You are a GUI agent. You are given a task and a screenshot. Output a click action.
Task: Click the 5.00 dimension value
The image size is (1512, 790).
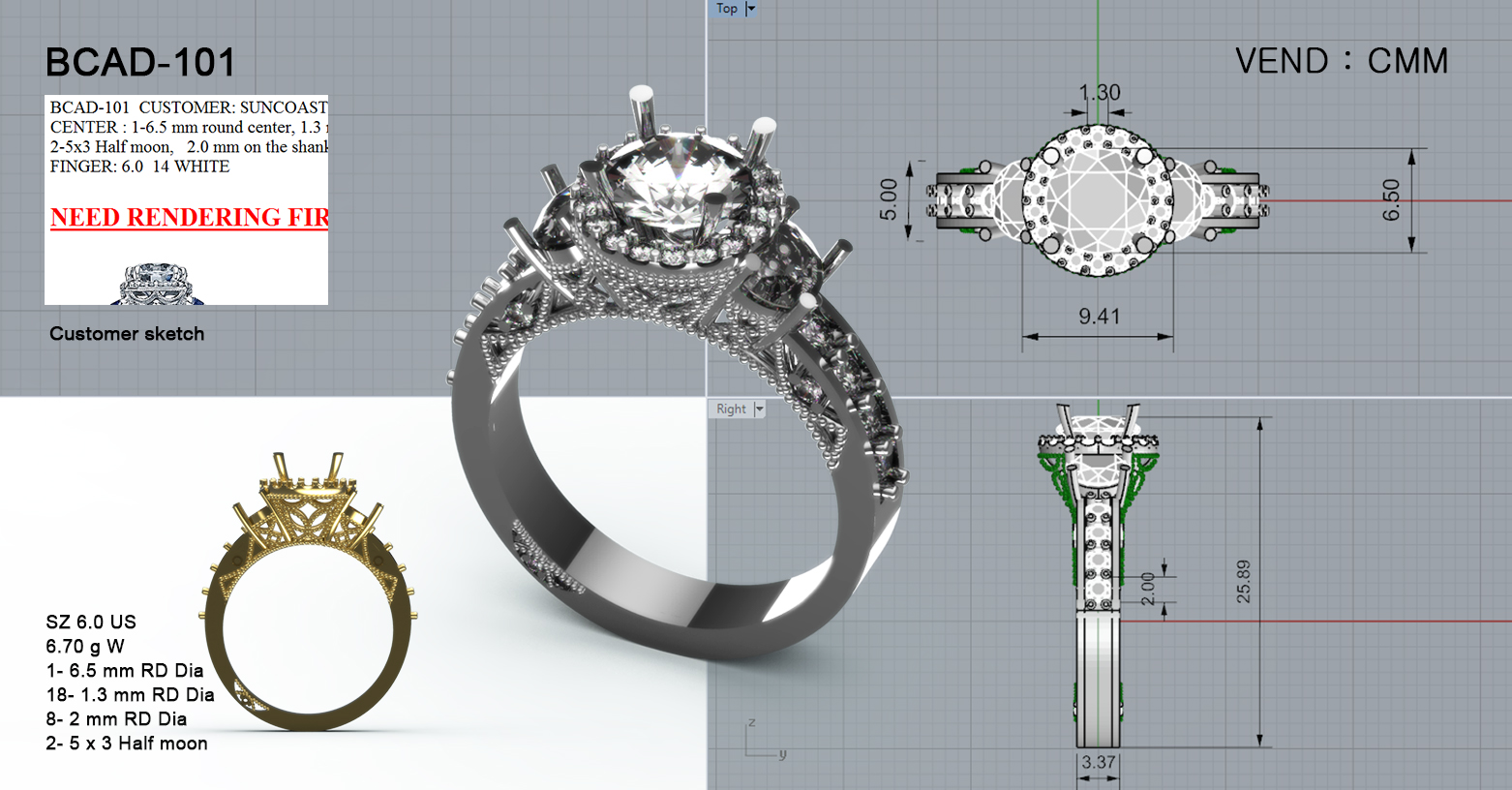pos(889,199)
